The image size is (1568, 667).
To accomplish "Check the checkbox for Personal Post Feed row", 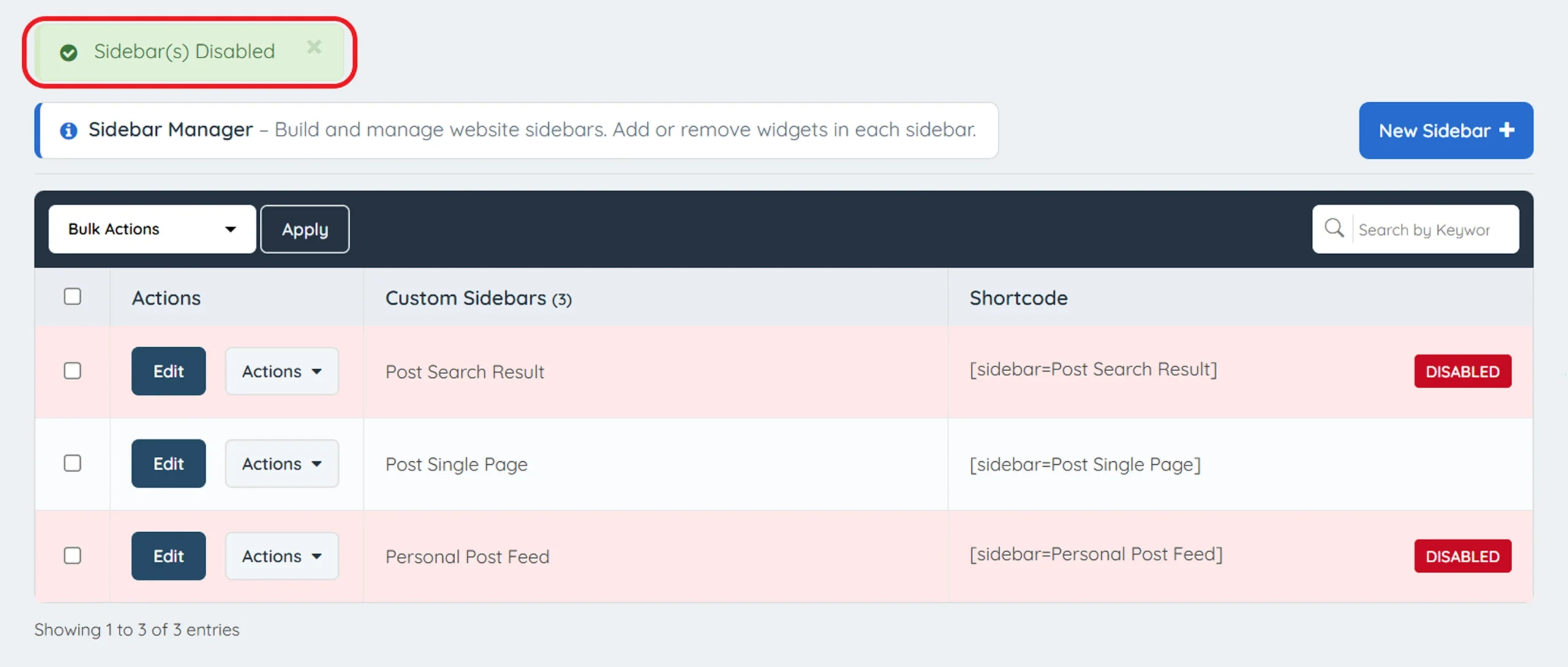I will (72, 556).
